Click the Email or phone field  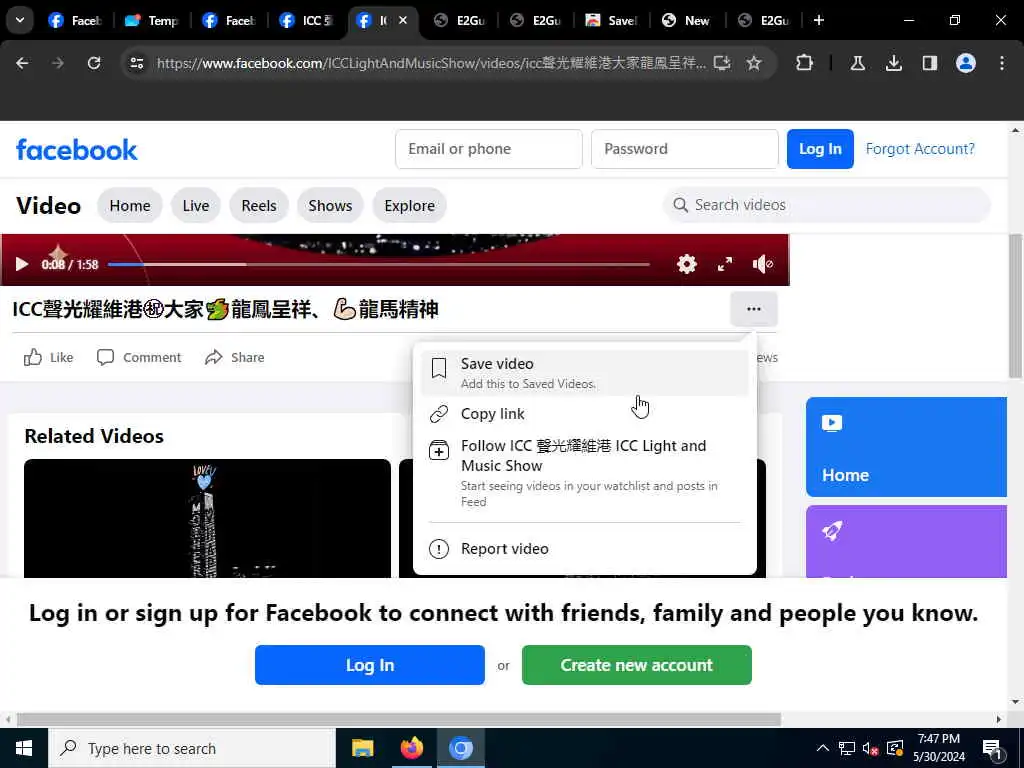tap(488, 149)
